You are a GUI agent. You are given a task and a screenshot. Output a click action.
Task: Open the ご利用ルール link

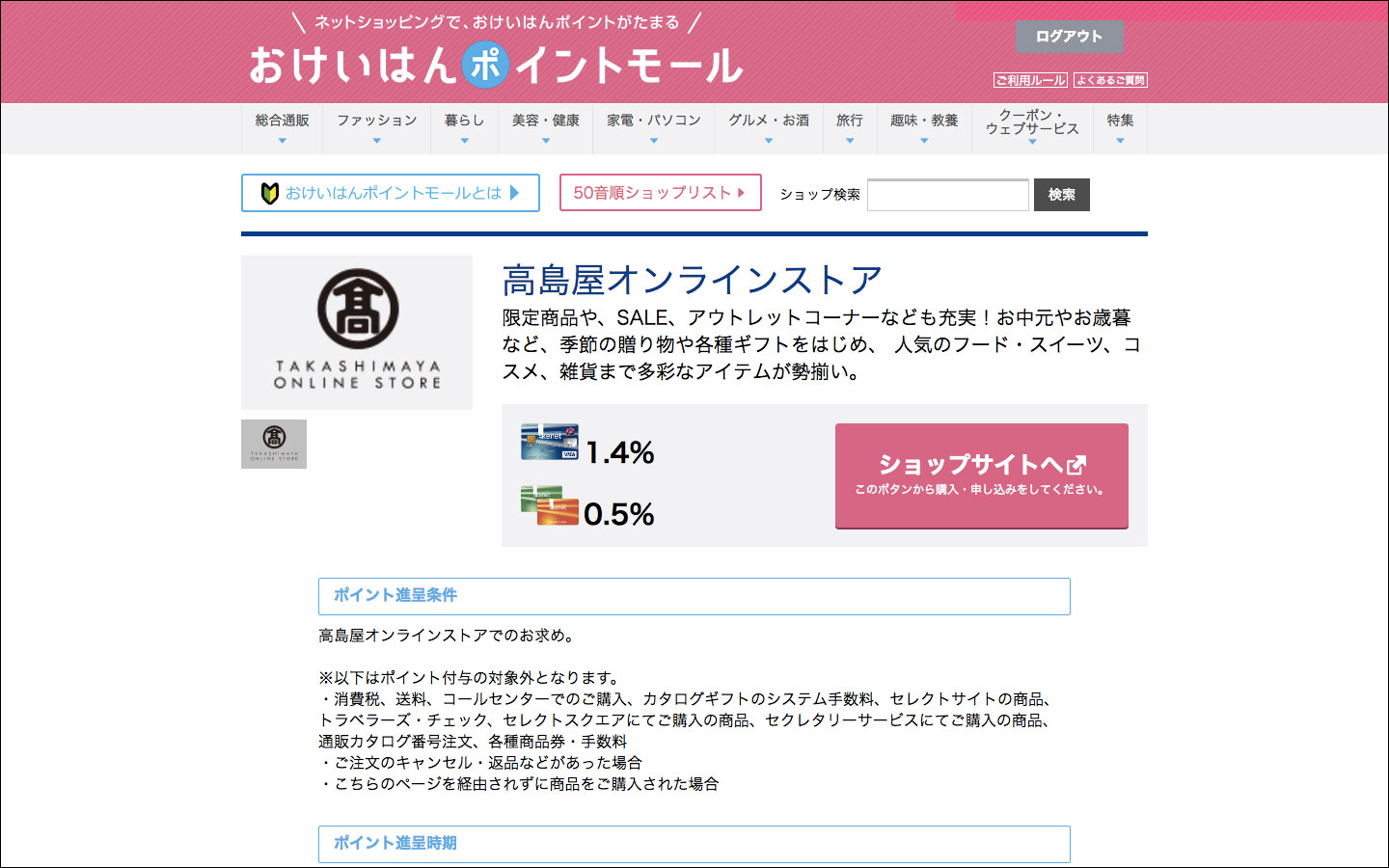tap(1031, 80)
